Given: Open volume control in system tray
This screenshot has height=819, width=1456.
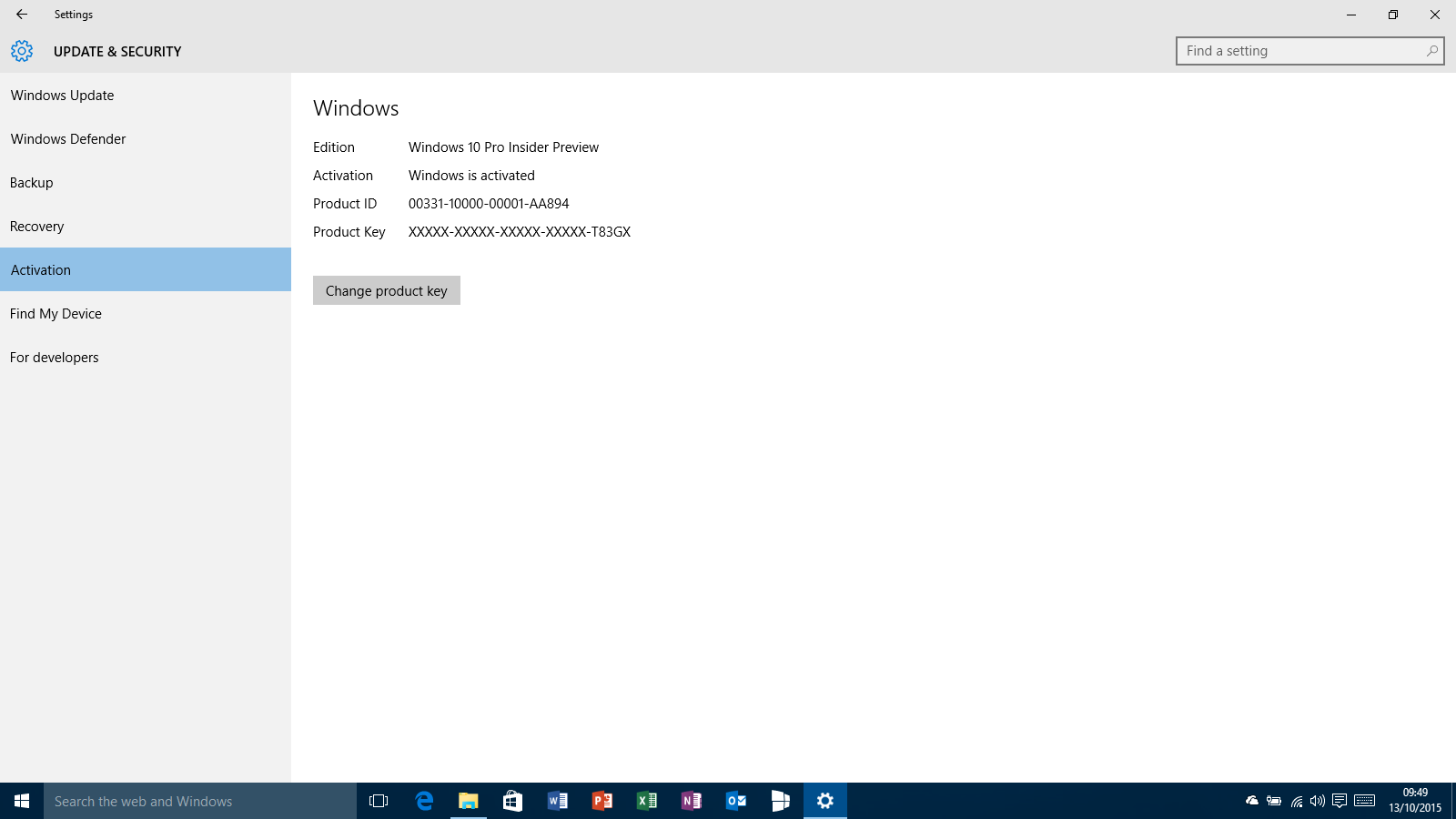Looking at the screenshot, I should point(1318,801).
